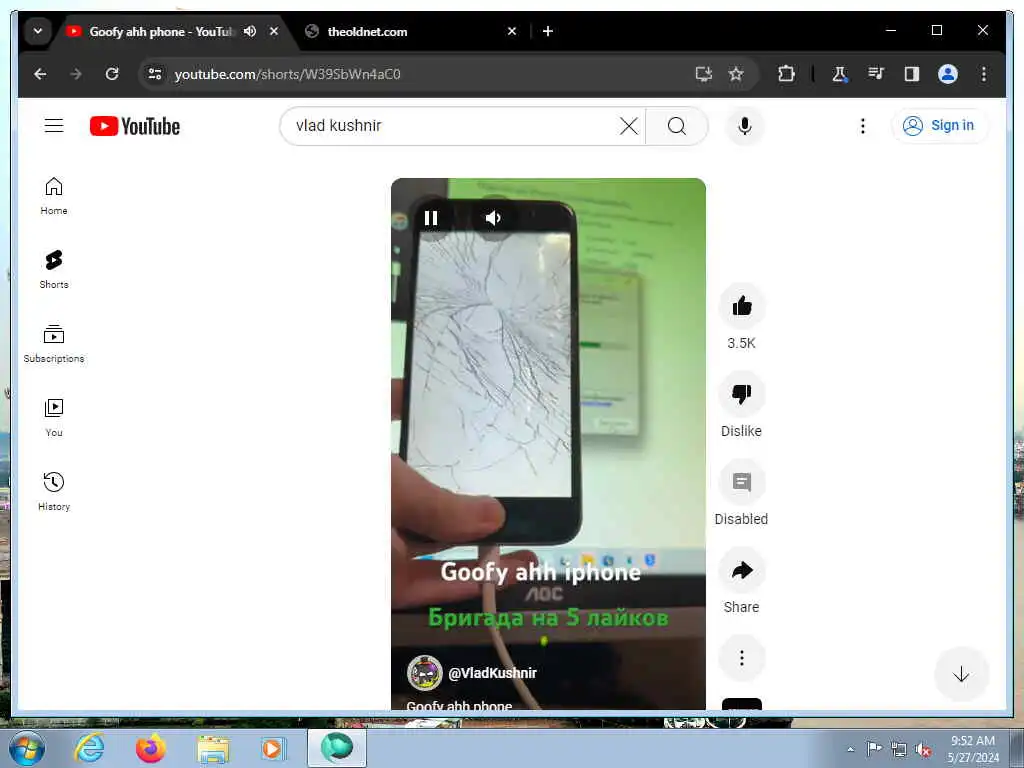This screenshot has width=1024, height=768.
Task: Go back to the previous page
Action: coord(40,74)
